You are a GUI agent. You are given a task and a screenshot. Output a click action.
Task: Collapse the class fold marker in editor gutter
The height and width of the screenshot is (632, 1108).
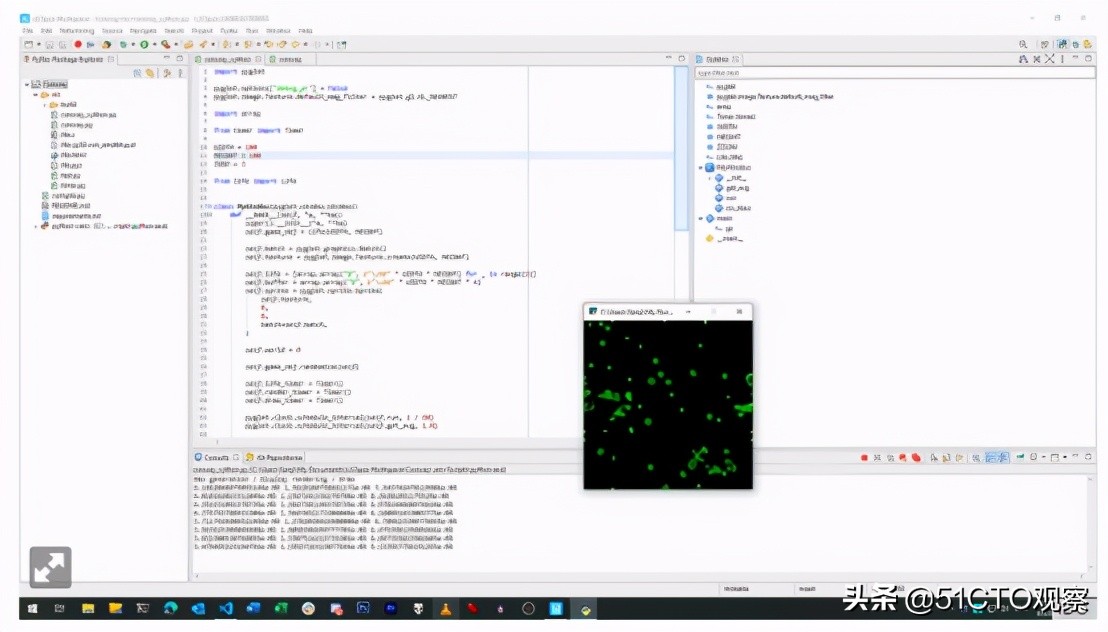[x=208, y=206]
